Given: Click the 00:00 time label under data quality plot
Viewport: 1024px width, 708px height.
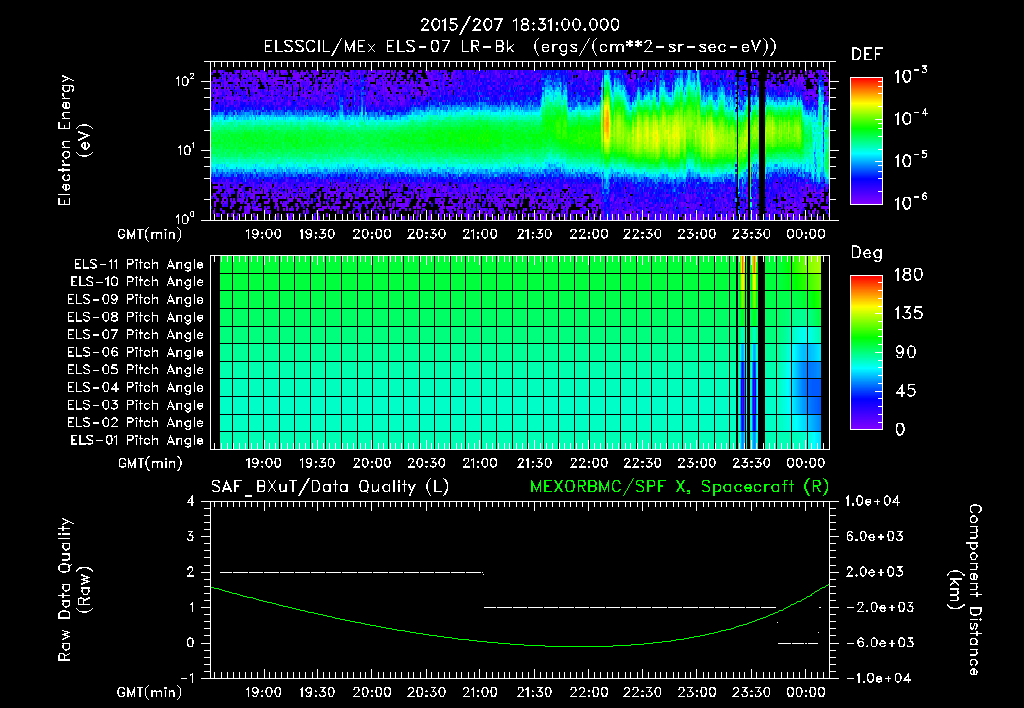Looking at the screenshot, I should 805,692.
